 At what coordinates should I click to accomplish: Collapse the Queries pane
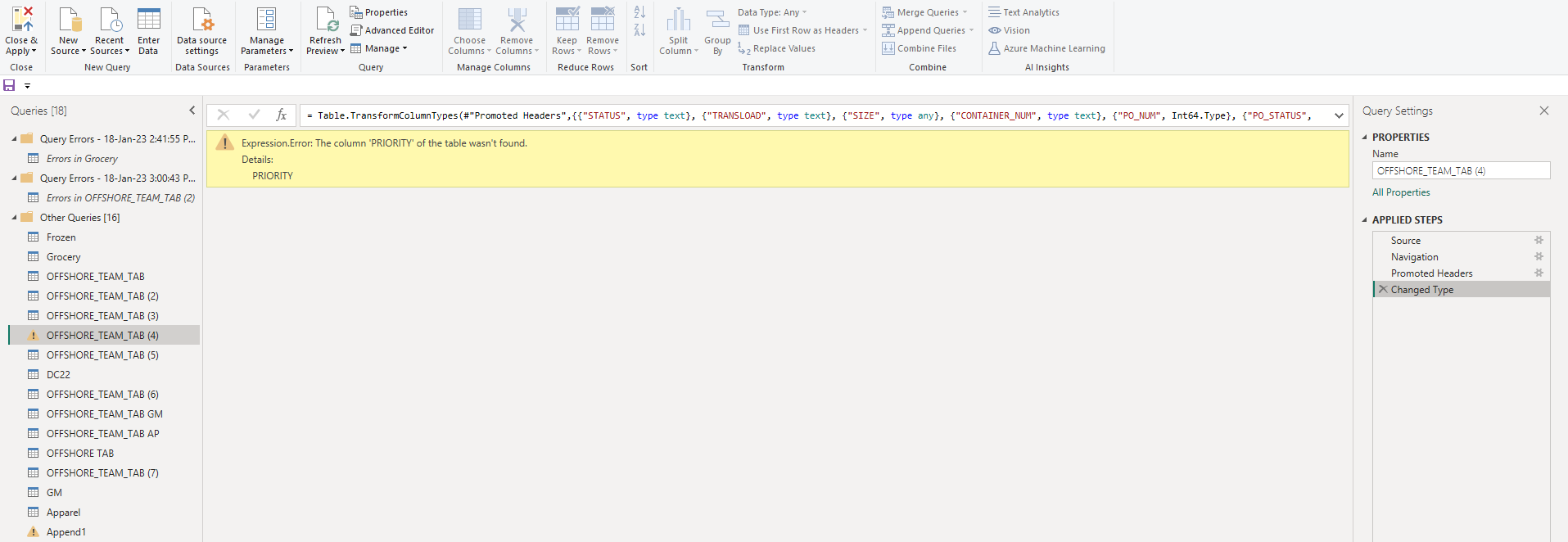(192, 111)
